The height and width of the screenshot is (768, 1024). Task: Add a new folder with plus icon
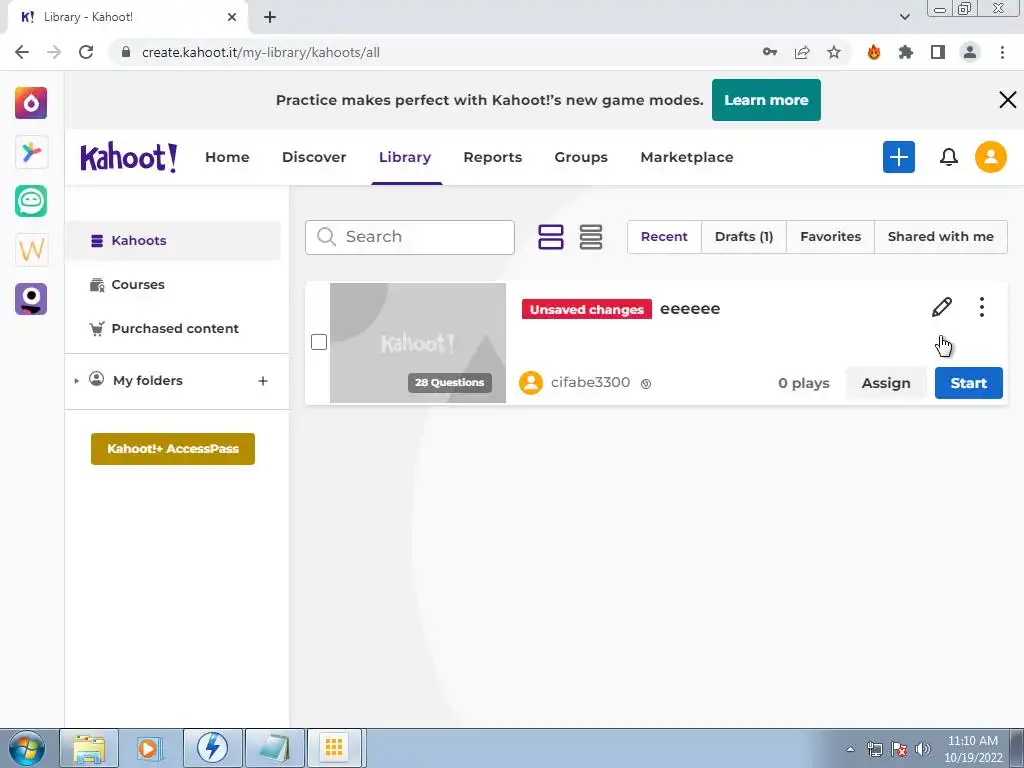tap(263, 381)
